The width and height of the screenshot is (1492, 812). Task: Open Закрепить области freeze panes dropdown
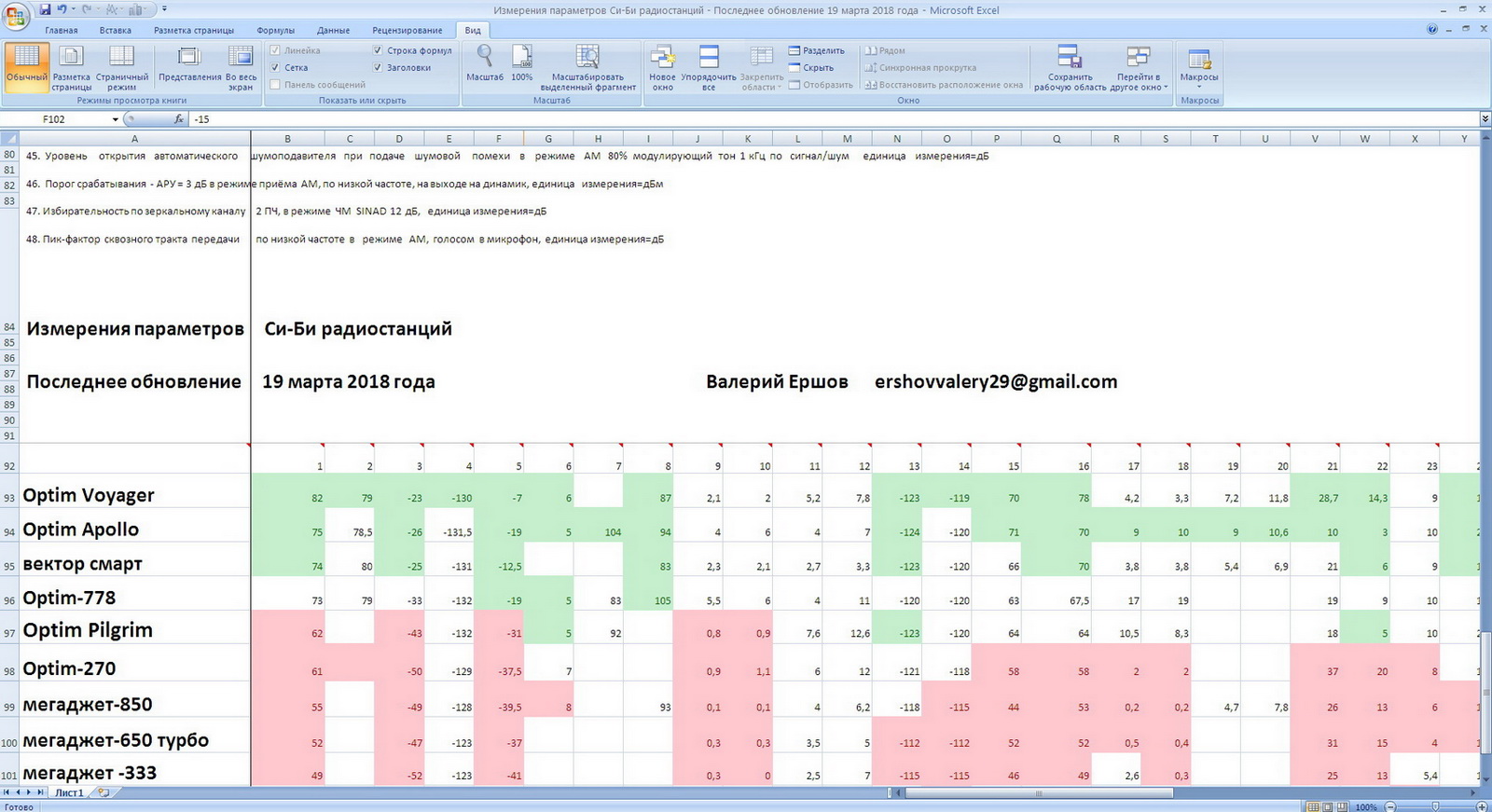tap(762, 67)
